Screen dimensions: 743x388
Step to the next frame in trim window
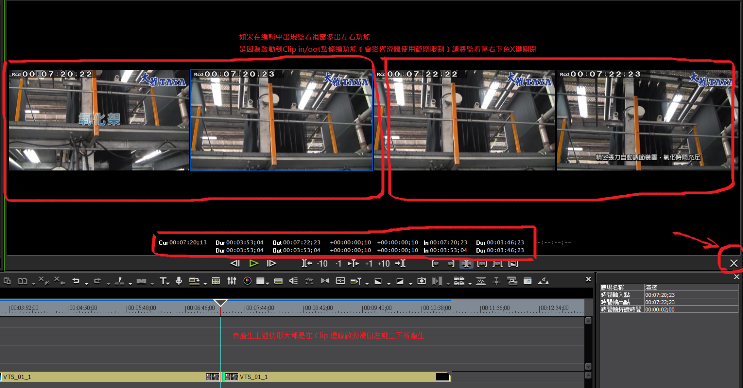[271, 263]
